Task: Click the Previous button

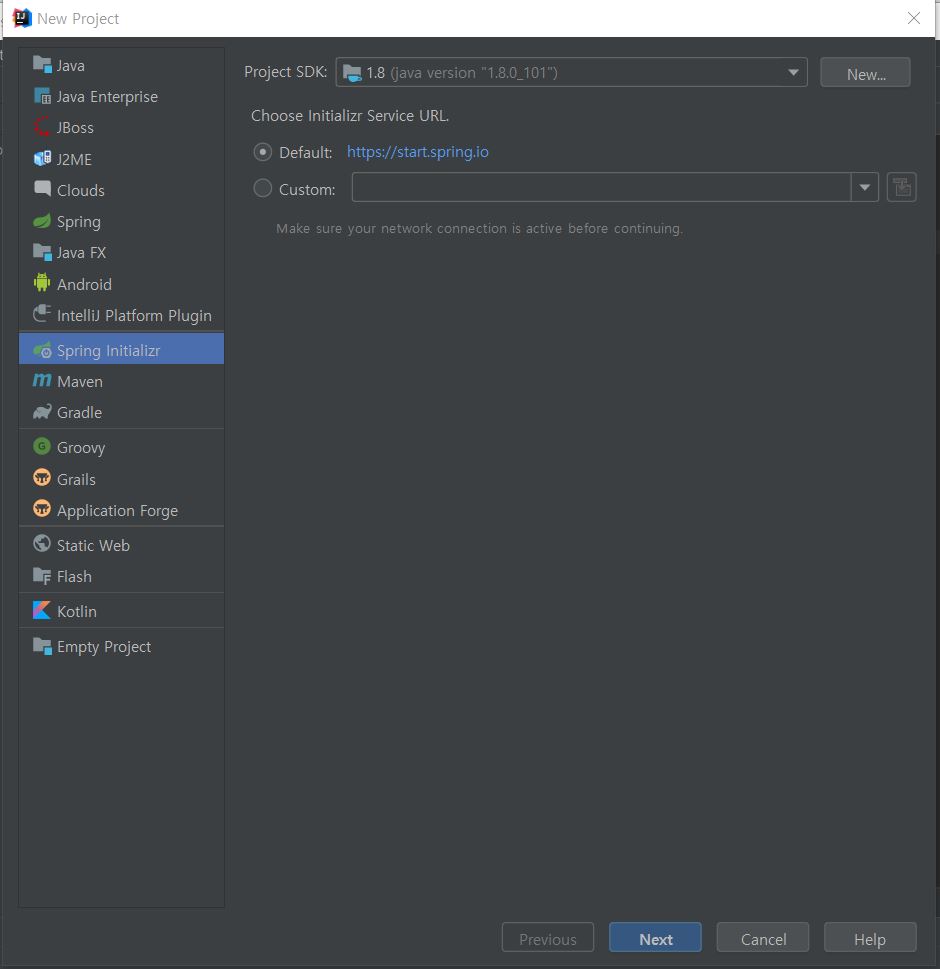Action: (x=548, y=937)
